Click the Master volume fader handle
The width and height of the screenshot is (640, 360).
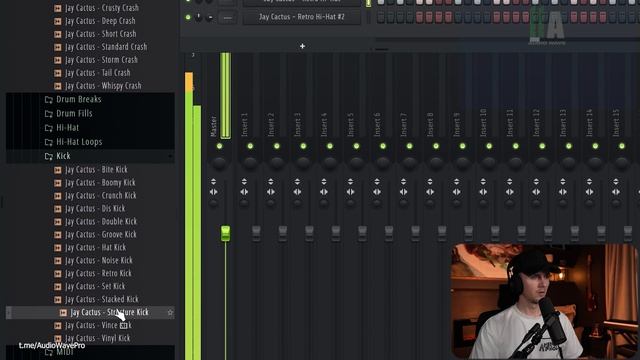(x=225, y=233)
